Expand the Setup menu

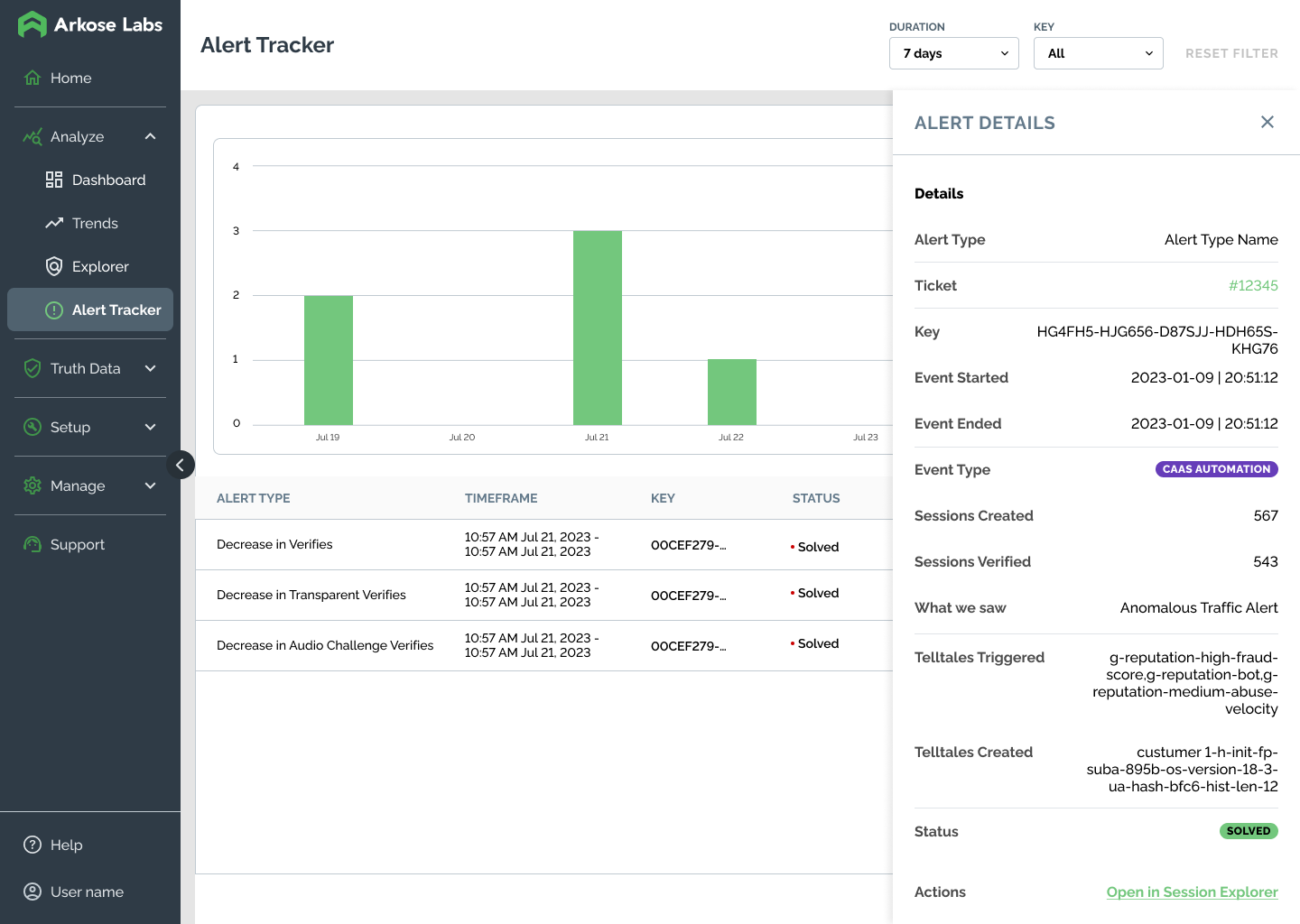point(150,428)
